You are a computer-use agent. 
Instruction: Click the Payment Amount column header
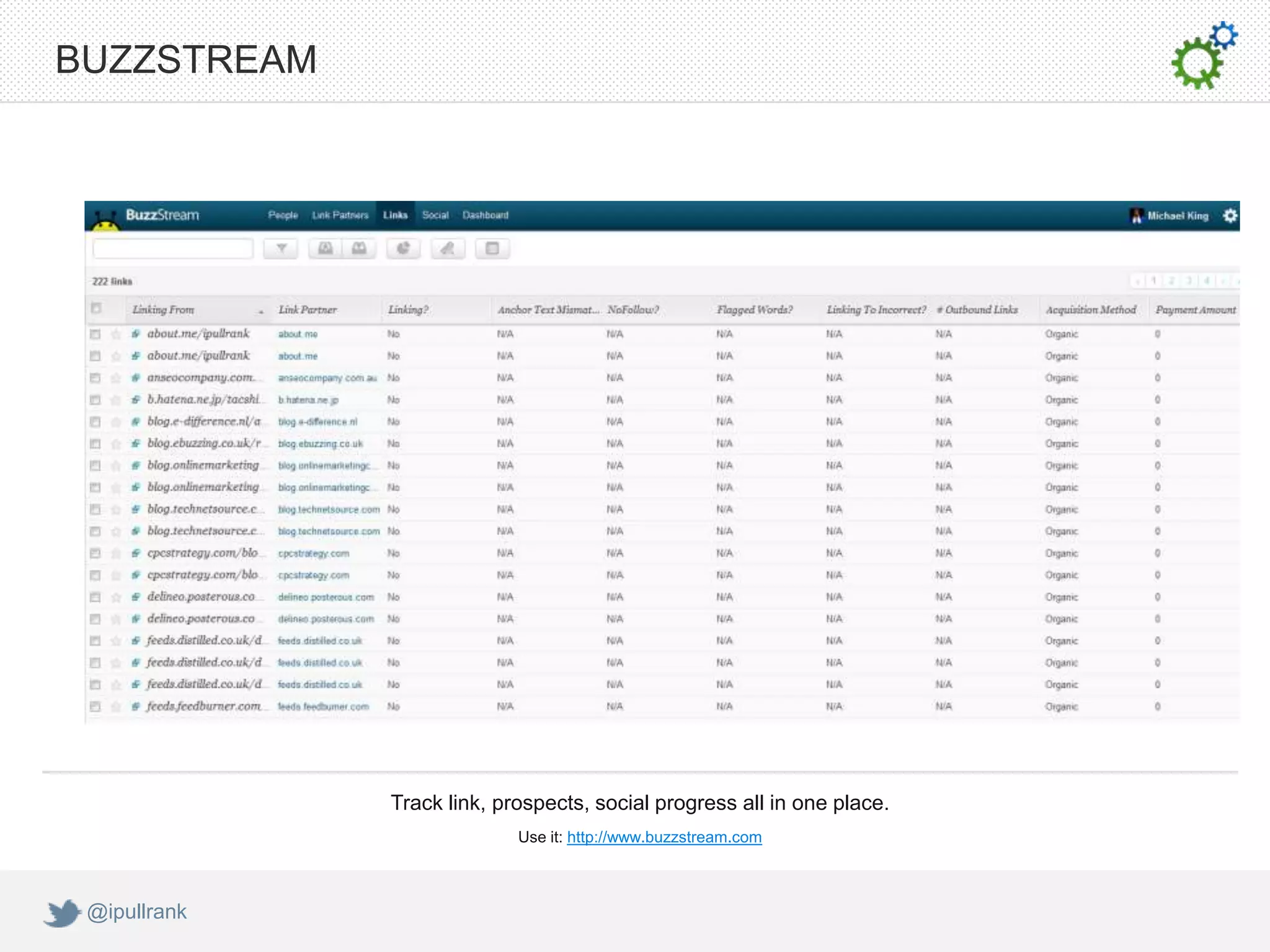click(1196, 310)
